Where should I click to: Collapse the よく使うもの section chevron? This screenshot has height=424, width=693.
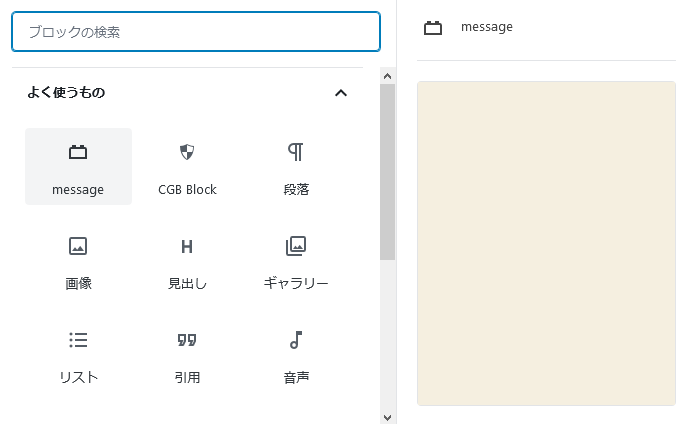(x=341, y=93)
